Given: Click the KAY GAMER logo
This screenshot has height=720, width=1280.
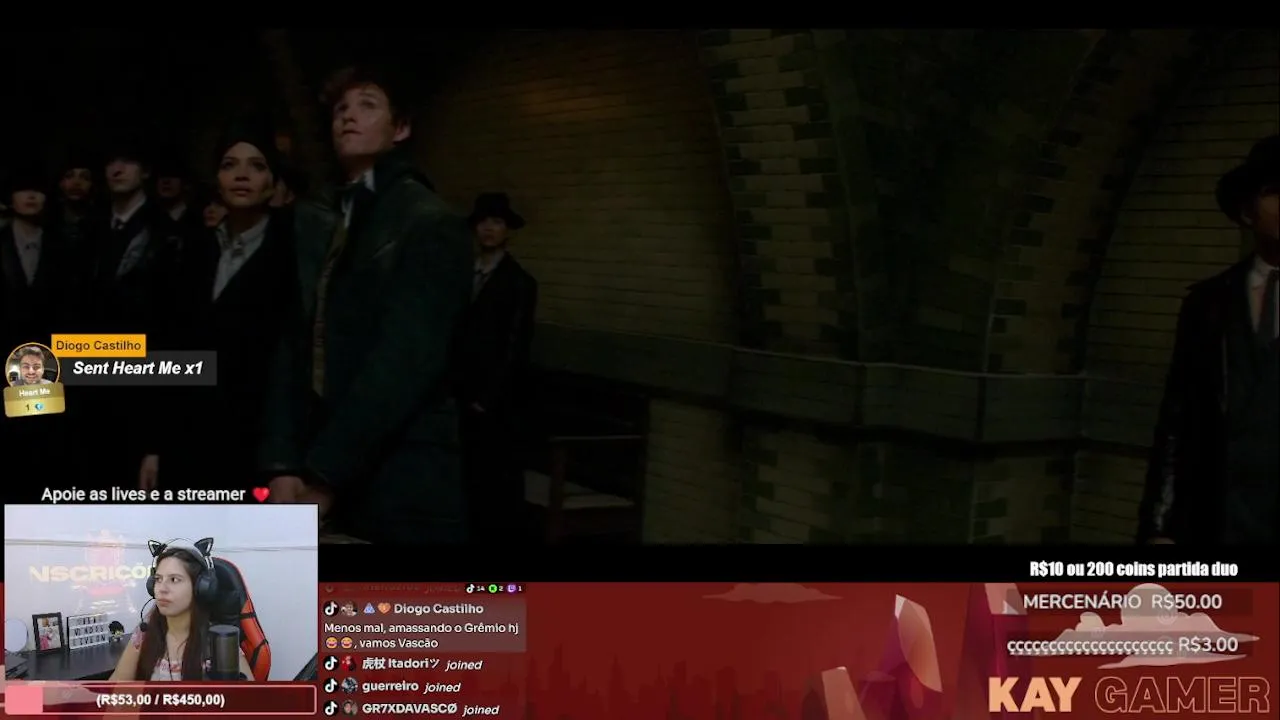Looking at the screenshot, I should (x=1129, y=694).
